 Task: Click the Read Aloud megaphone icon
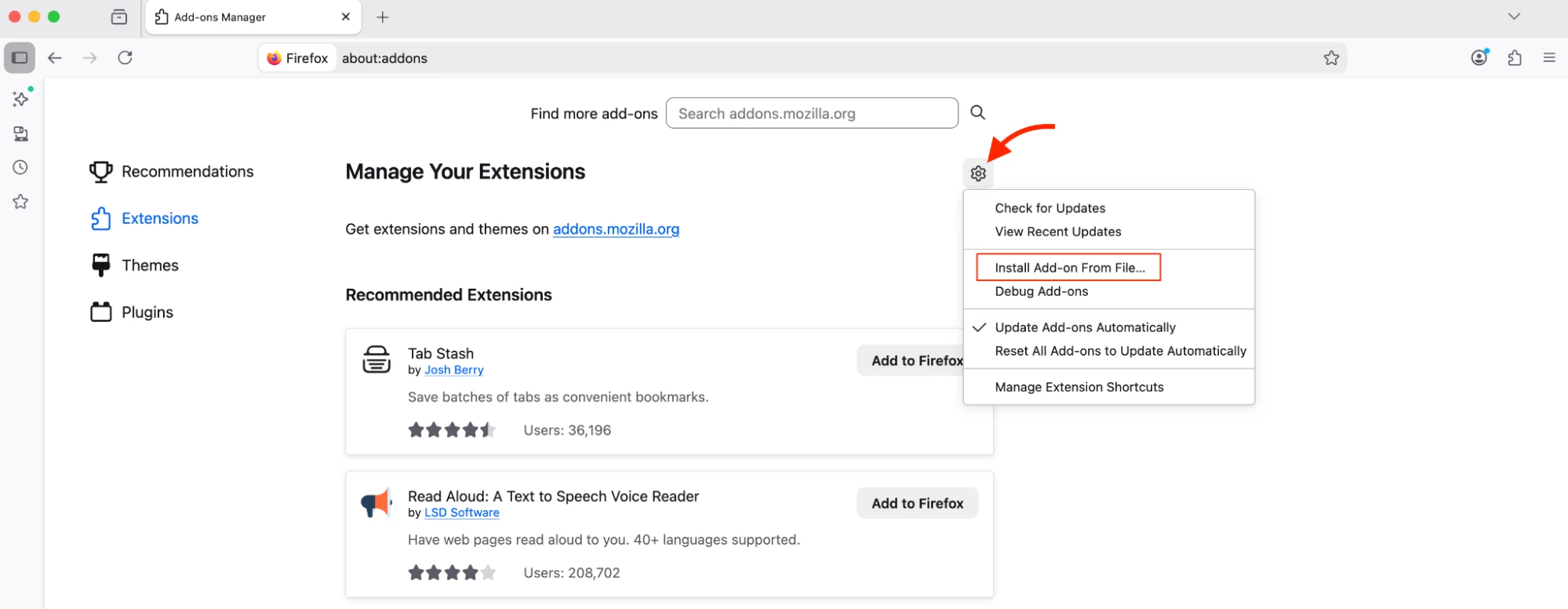click(377, 502)
